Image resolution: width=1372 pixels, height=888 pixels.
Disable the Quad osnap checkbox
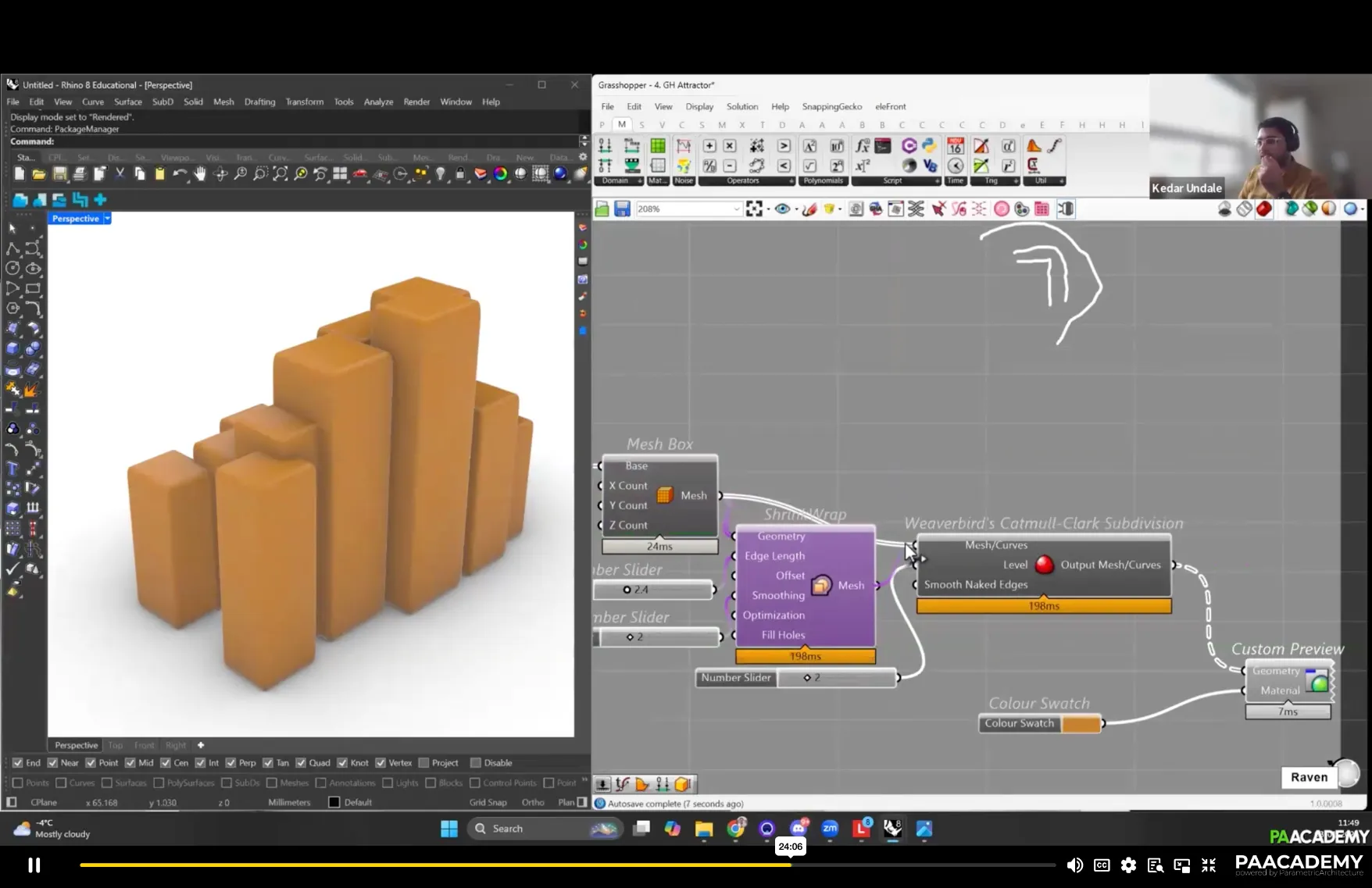(x=301, y=763)
